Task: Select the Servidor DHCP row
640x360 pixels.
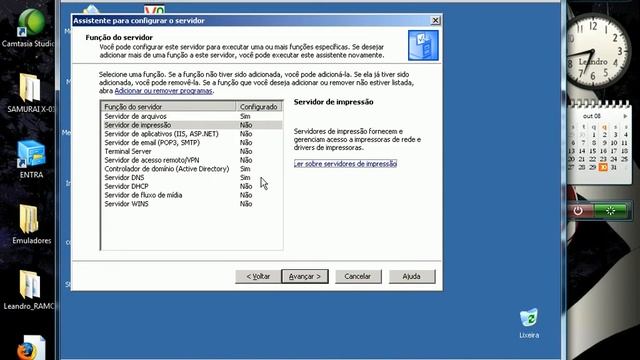Action: coord(191,186)
